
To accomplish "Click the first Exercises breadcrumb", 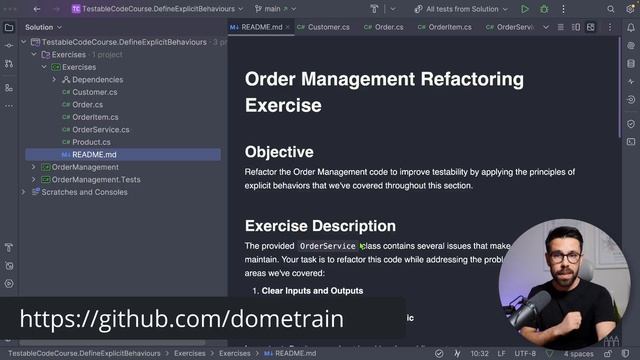I will coord(190,353).
